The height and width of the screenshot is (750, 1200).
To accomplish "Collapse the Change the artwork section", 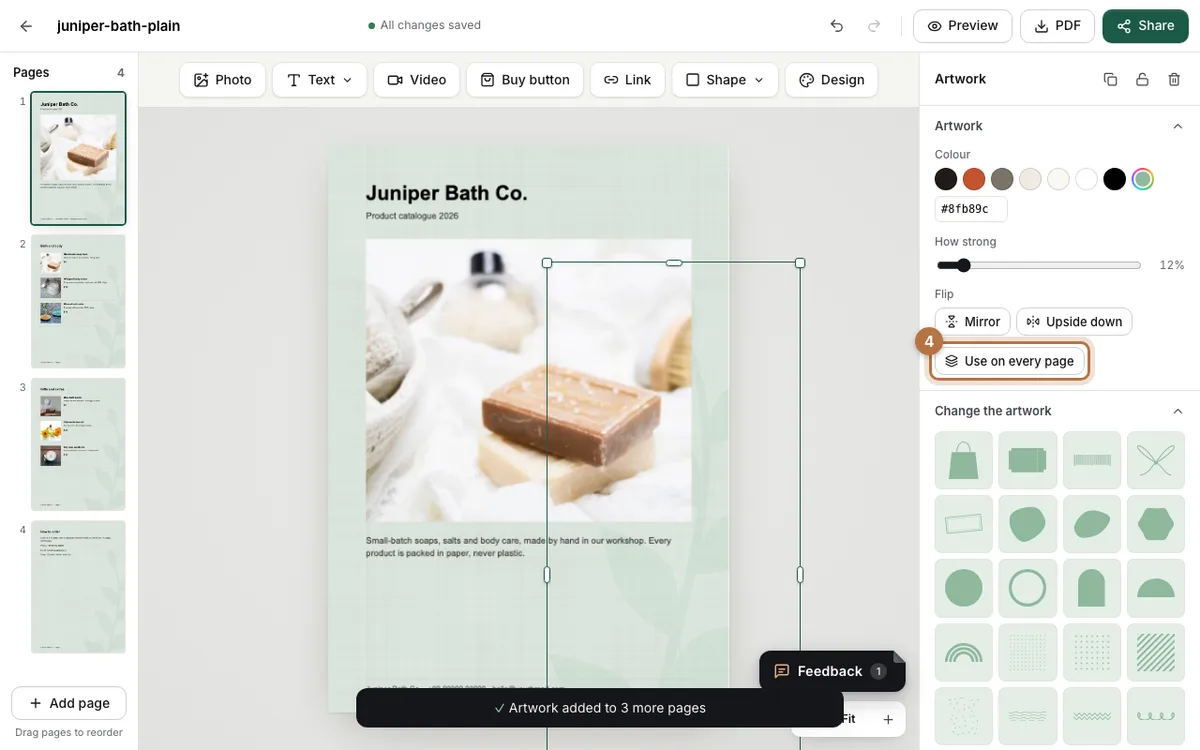I will 1178,411.
